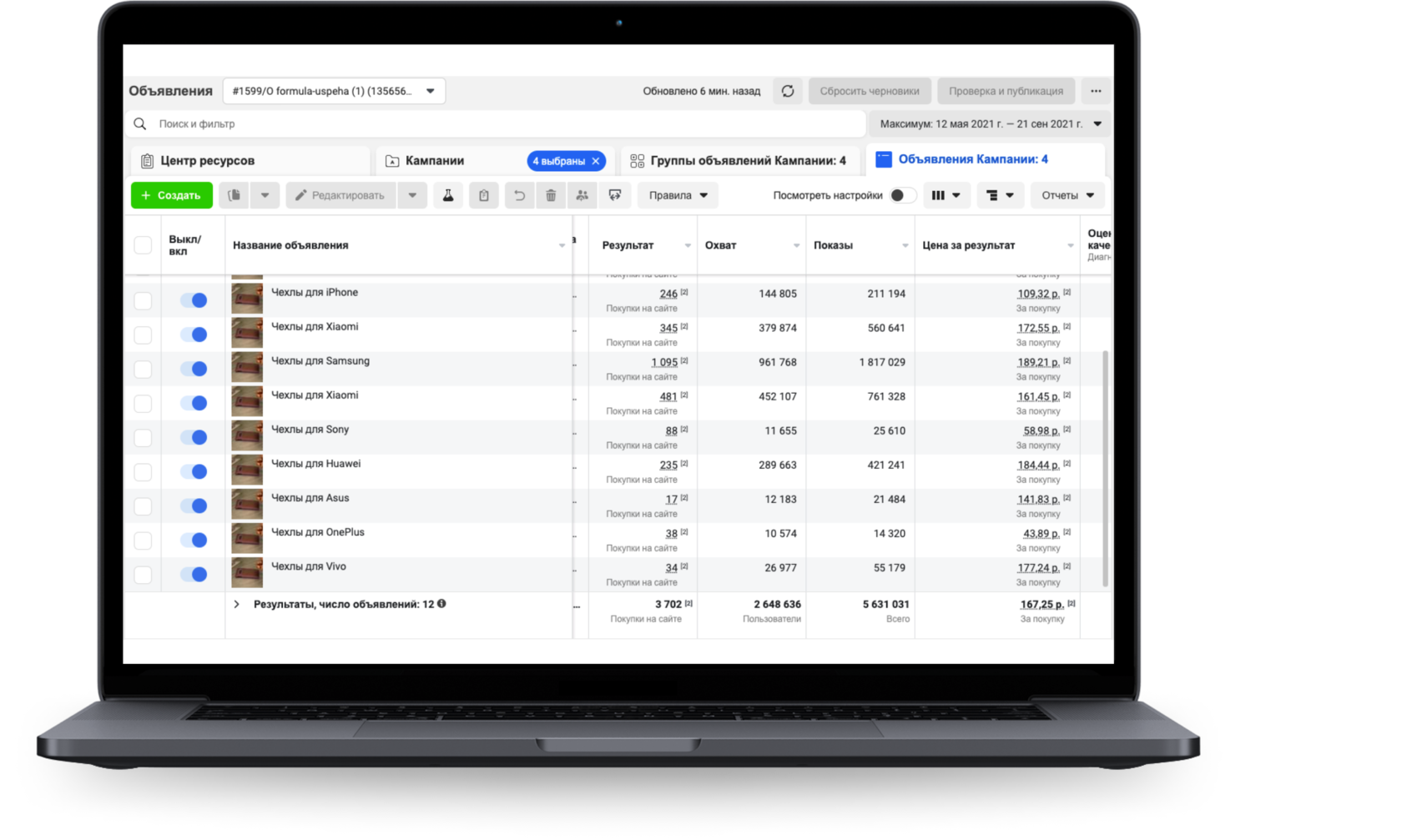Image resolution: width=1402 pixels, height=840 pixels.
Task: Open the Отчеты dropdown
Action: pyautogui.click(x=1067, y=195)
